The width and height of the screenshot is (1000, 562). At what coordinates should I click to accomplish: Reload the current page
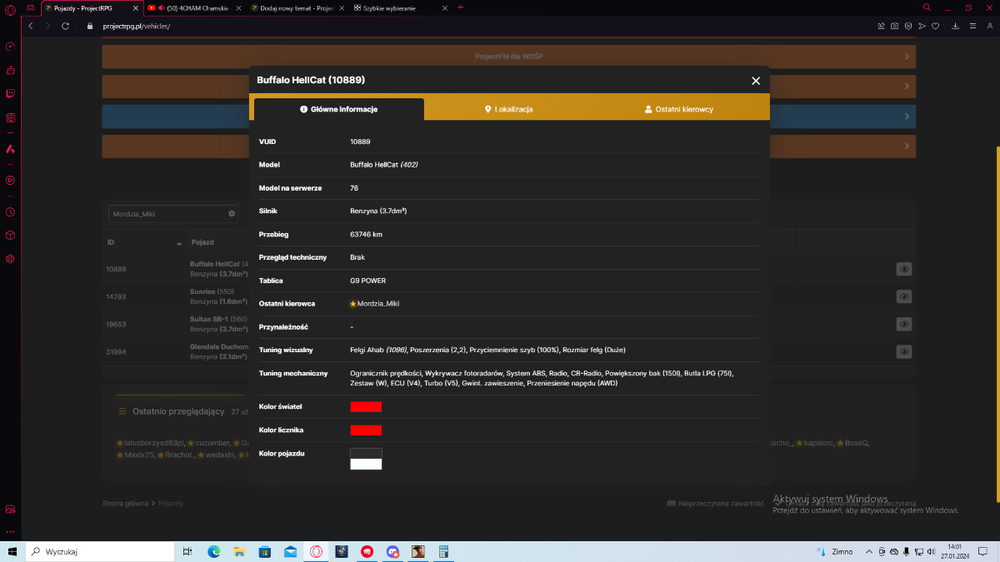pos(65,26)
